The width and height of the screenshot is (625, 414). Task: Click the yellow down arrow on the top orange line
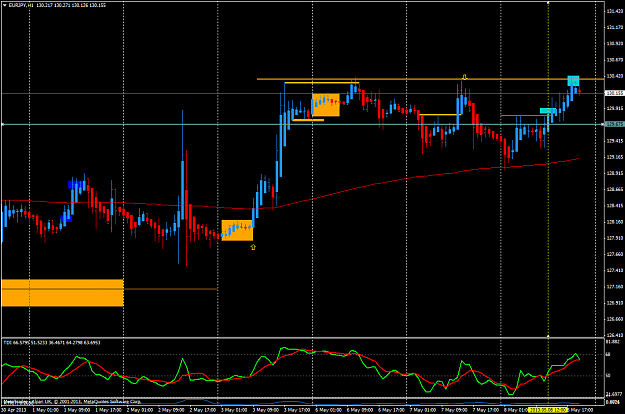[464, 77]
